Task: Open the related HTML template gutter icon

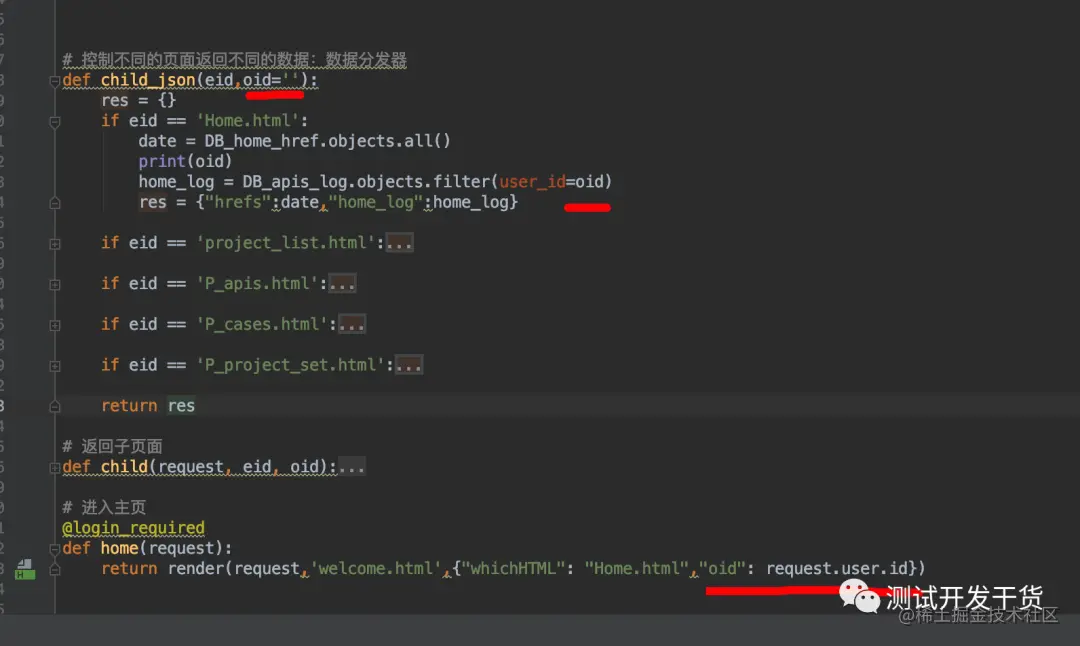Action: (x=25, y=570)
